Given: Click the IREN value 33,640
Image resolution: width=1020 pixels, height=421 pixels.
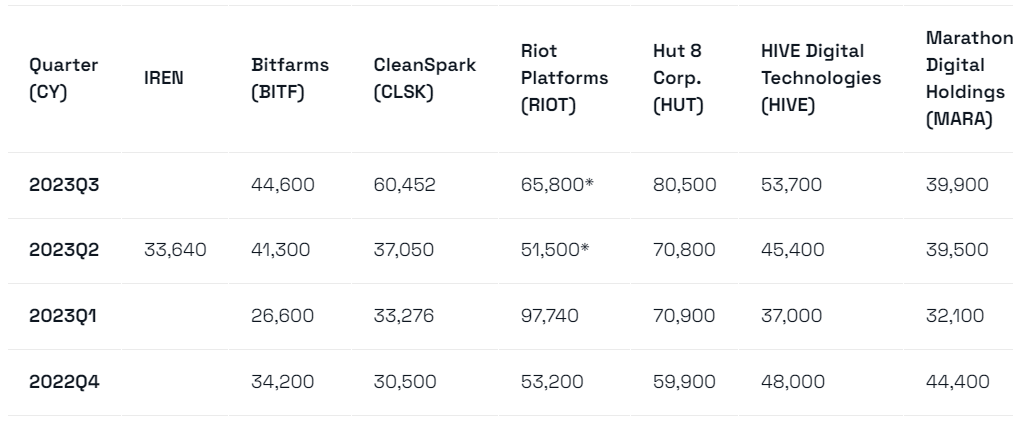Looking at the screenshot, I should pyautogui.click(x=176, y=250).
